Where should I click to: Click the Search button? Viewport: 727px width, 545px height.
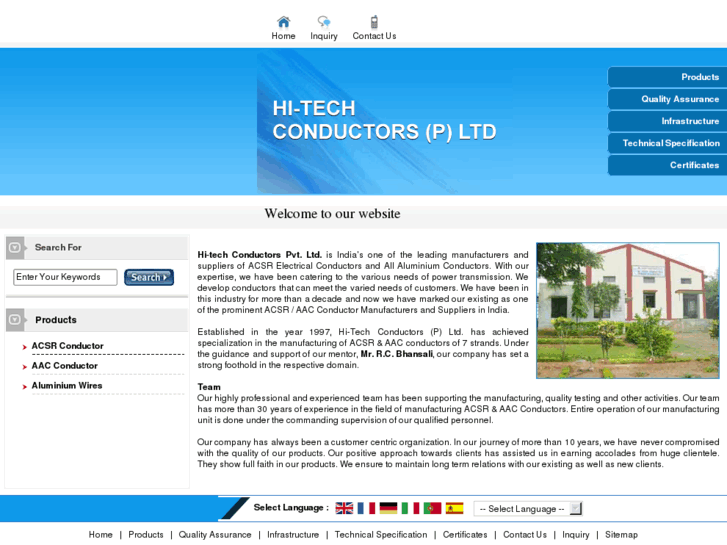pos(149,277)
